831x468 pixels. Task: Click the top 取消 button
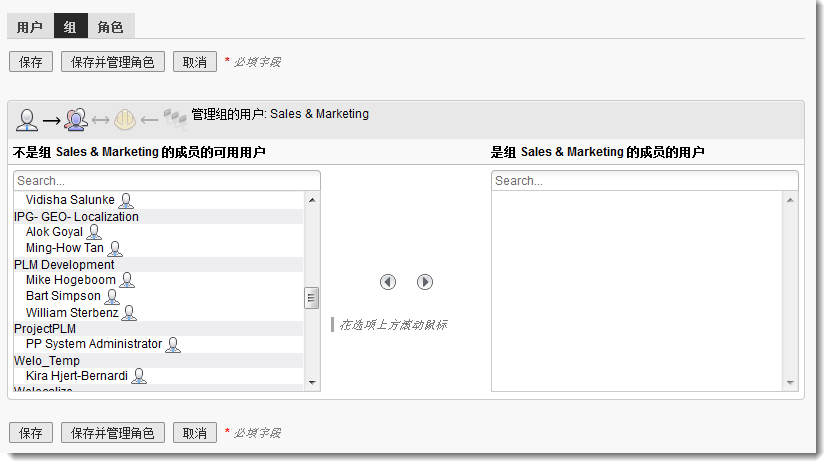pyautogui.click(x=195, y=62)
